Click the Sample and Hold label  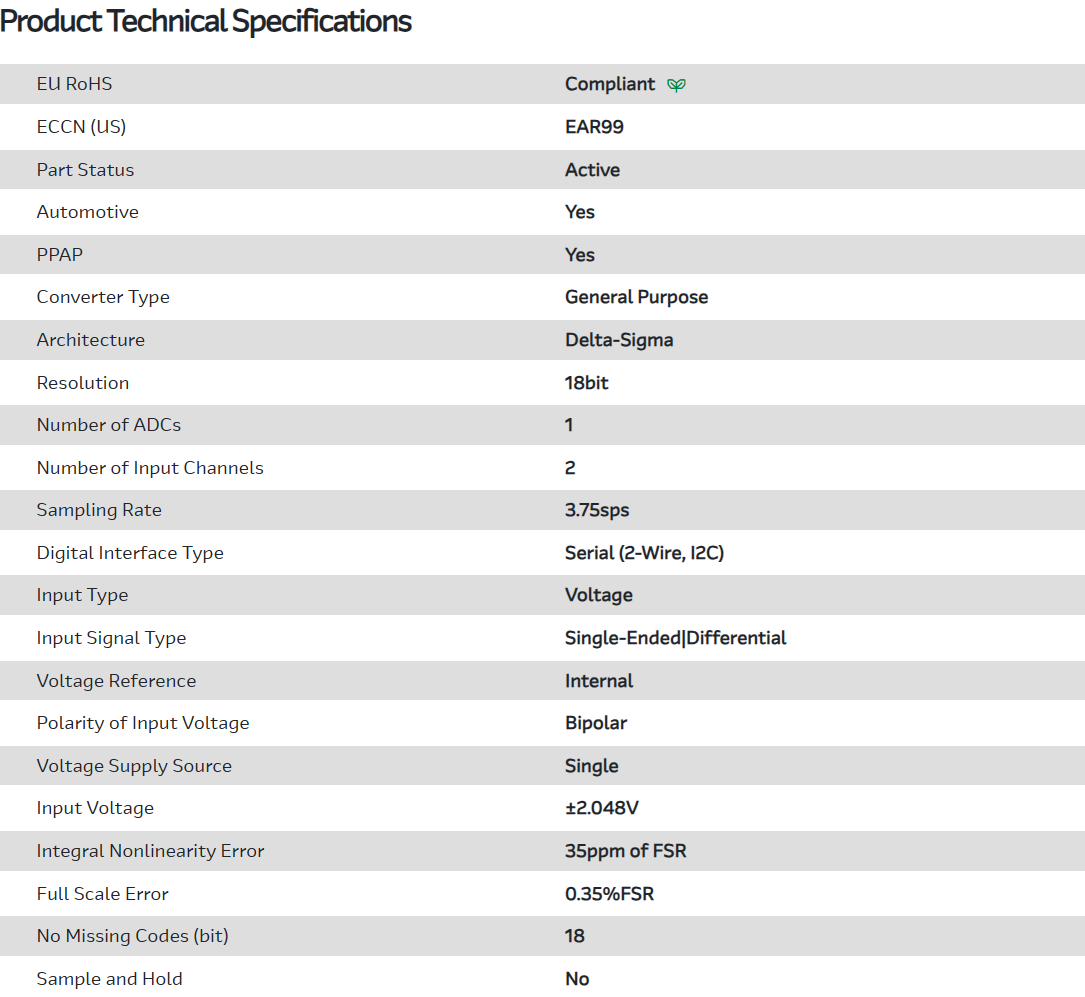tap(109, 979)
